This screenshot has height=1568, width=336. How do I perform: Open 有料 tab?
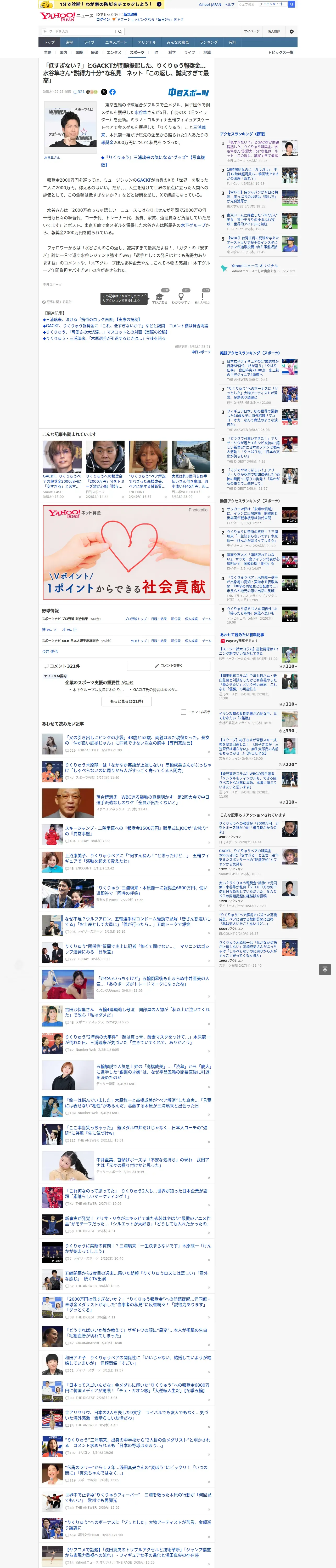232,43
